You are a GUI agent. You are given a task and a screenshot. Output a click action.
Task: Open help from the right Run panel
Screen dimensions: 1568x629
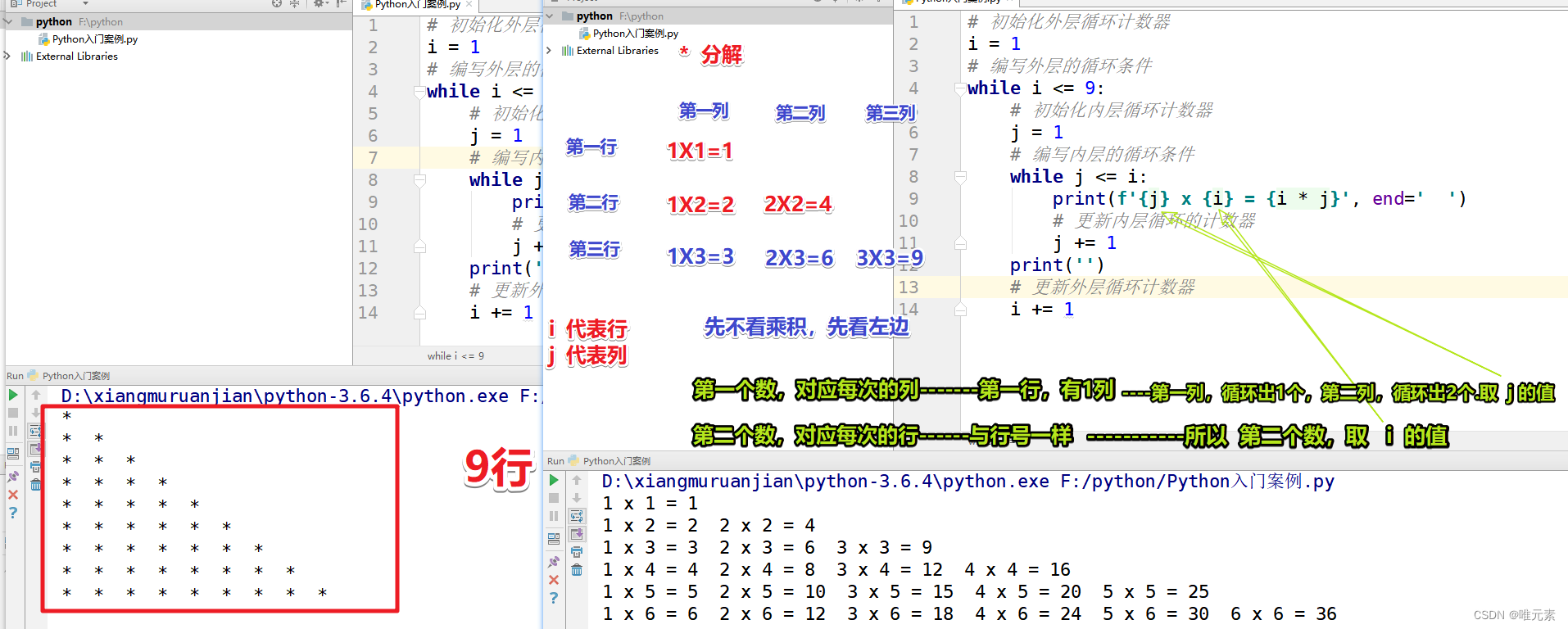pos(554,598)
